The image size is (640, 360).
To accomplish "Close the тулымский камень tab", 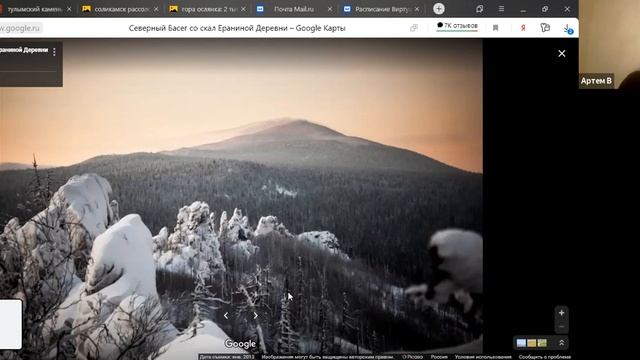I will point(69,9).
